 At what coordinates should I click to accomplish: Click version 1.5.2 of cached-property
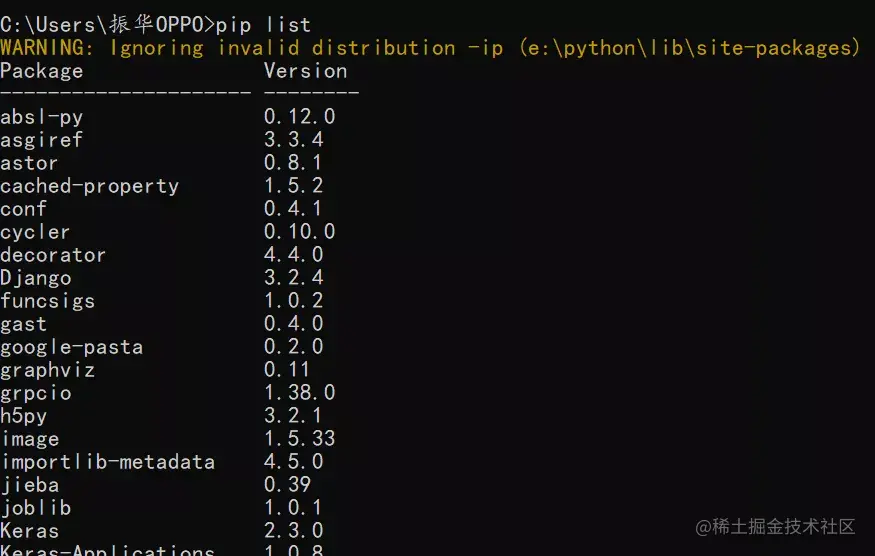coord(294,185)
